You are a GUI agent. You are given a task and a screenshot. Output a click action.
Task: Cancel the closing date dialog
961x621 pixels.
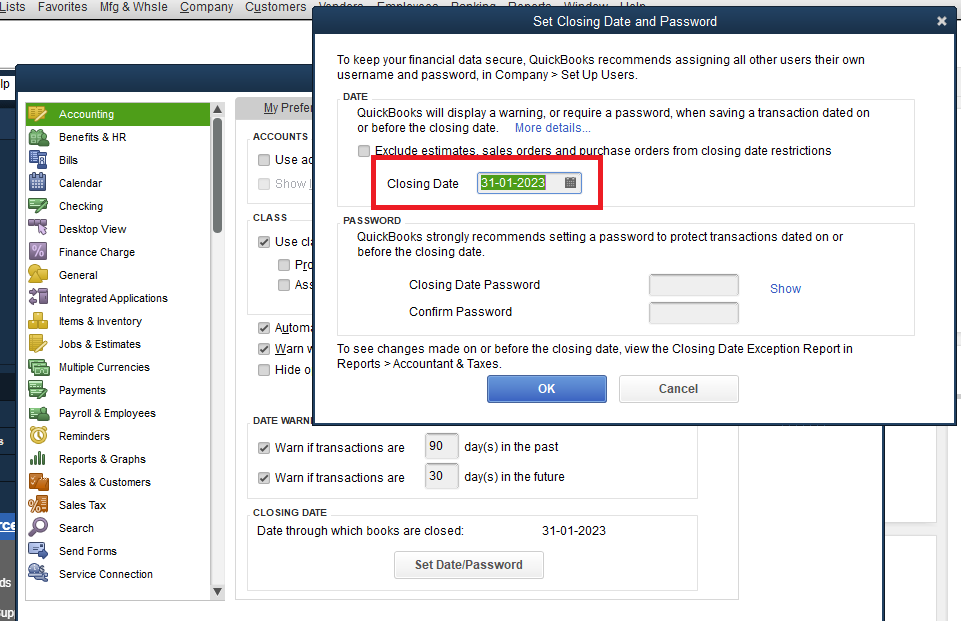pos(678,389)
